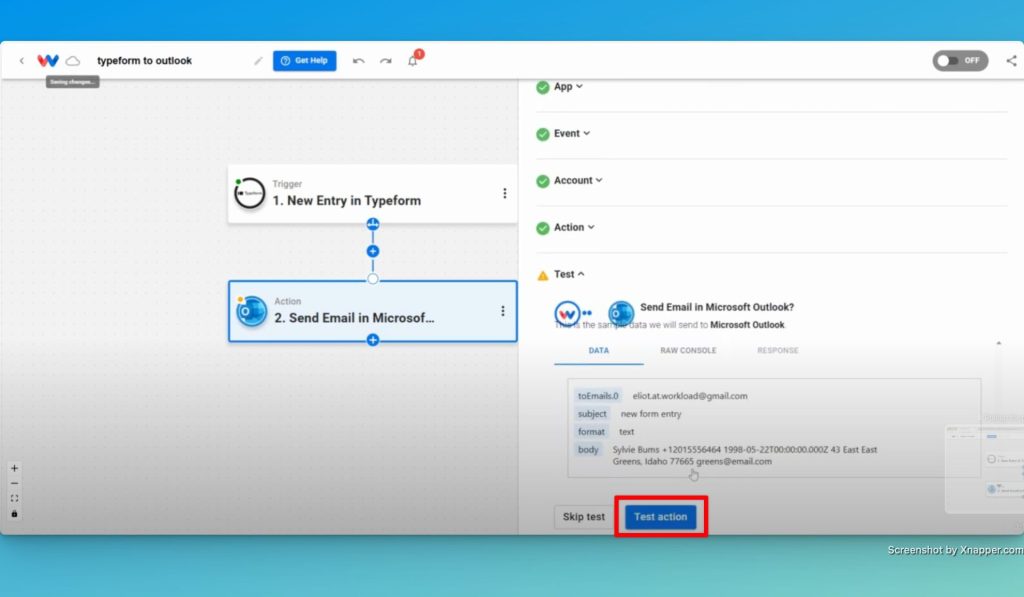The width and height of the screenshot is (1024, 597).
Task: Click the Outlook icon in Test header
Action: tap(621, 314)
